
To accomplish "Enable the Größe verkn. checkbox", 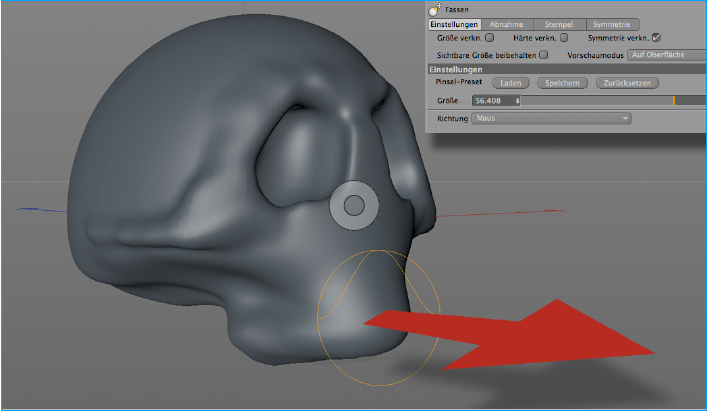I will [x=489, y=38].
